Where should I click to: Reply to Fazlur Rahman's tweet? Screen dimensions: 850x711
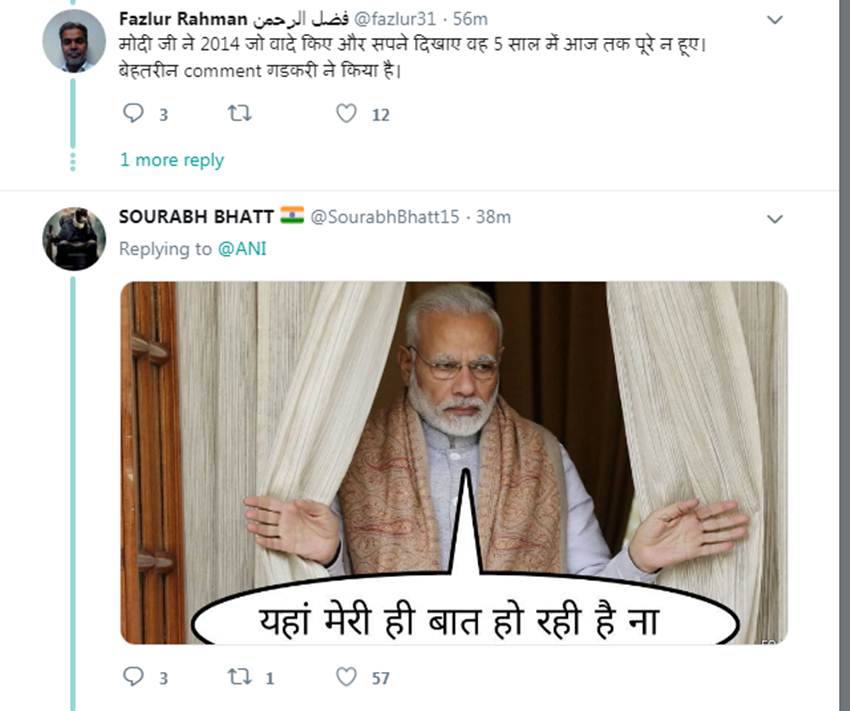click(x=134, y=114)
